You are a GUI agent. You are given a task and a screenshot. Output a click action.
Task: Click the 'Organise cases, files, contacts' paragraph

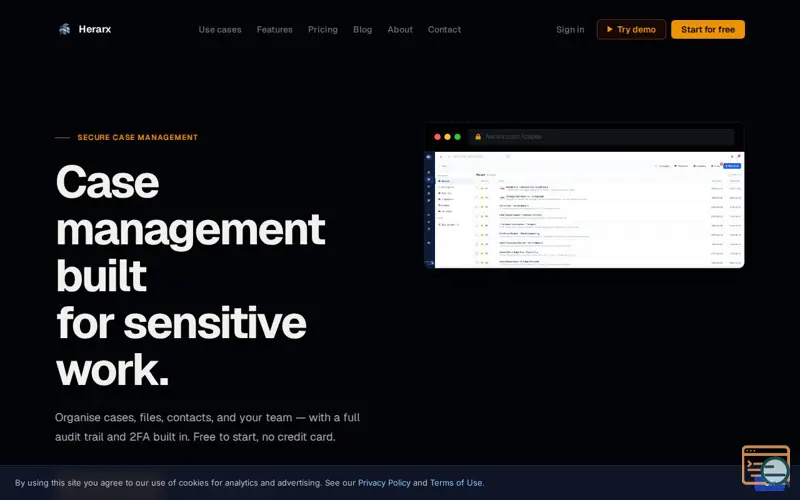pyautogui.click(x=207, y=427)
